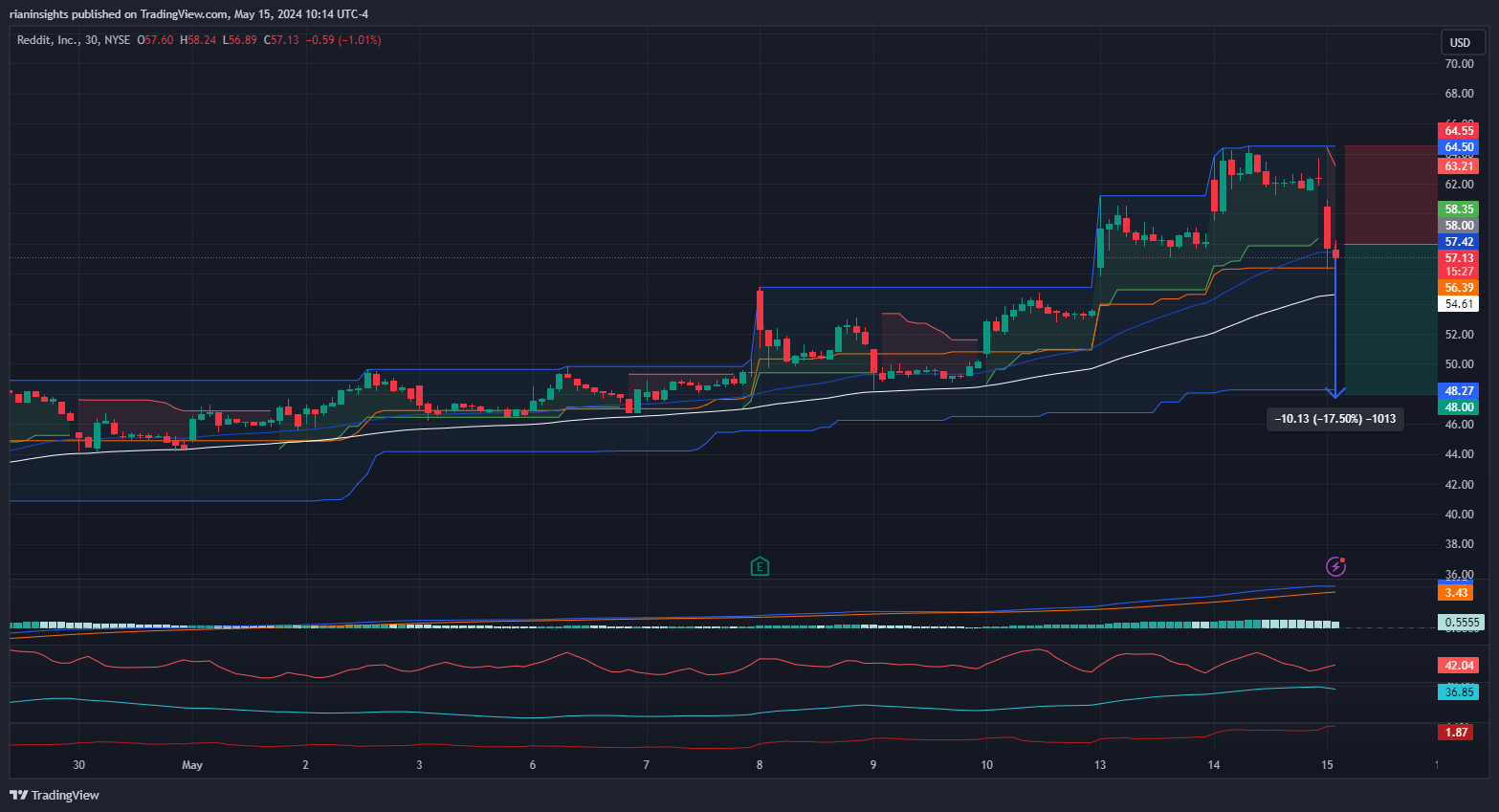Image resolution: width=1499 pixels, height=812 pixels.
Task: Click the 50.00 price axis tick
Action: [x=1459, y=364]
